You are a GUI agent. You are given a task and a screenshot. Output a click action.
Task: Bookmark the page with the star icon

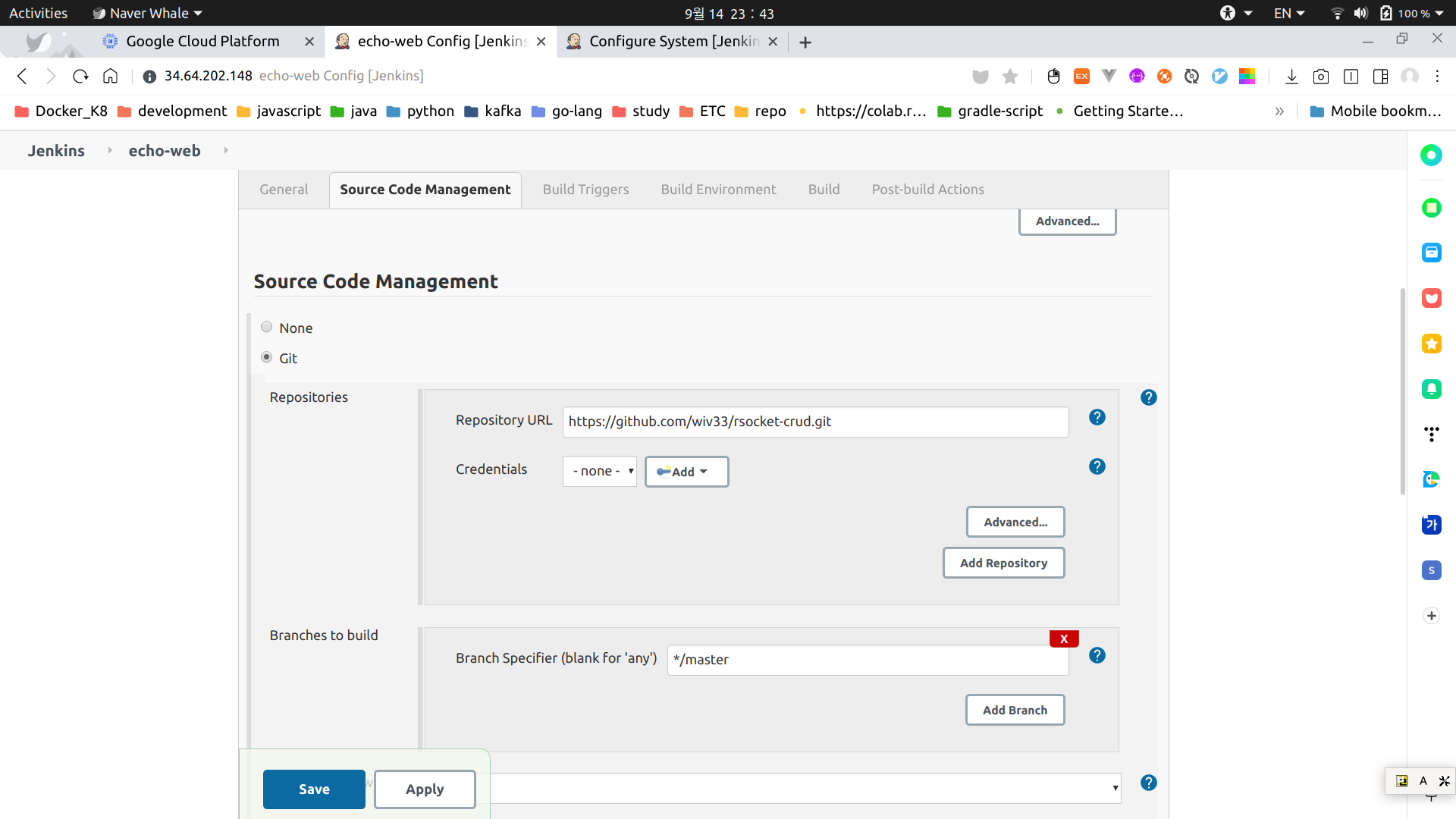[x=1009, y=76]
